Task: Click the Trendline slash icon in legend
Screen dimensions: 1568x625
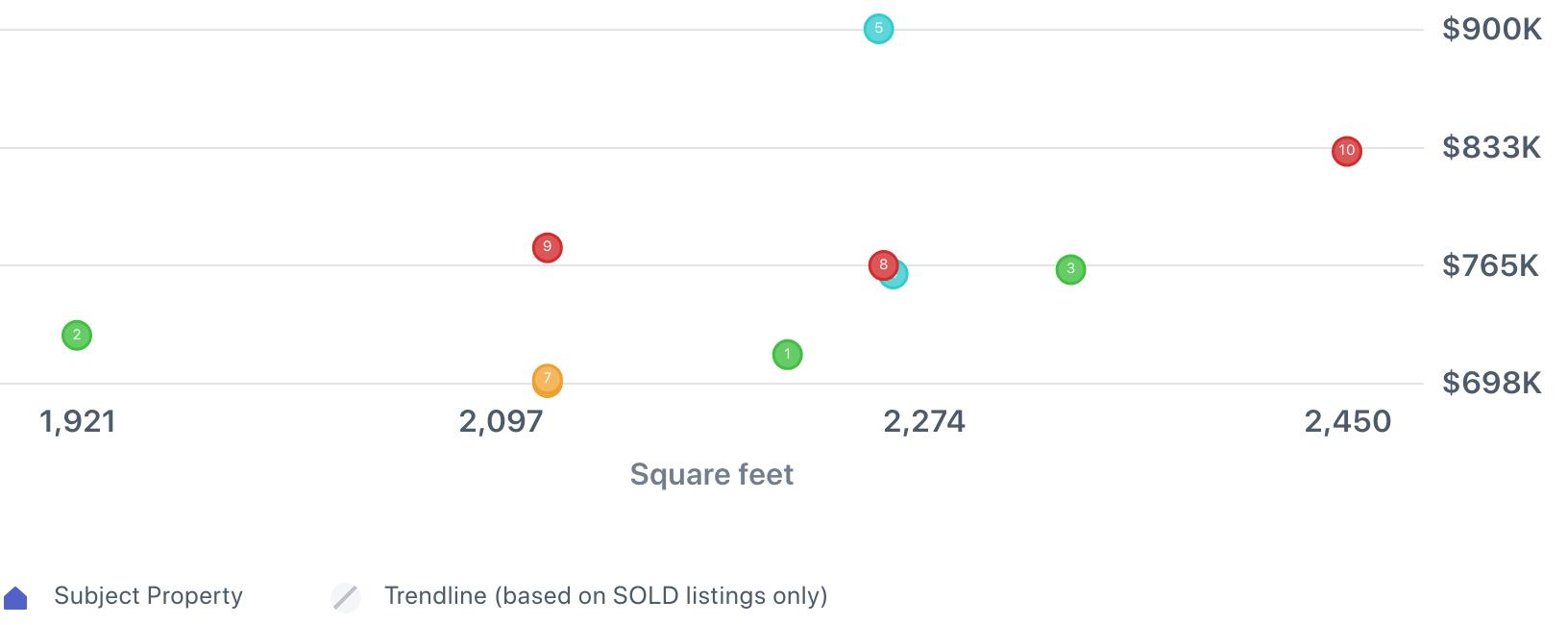Action: [x=346, y=597]
